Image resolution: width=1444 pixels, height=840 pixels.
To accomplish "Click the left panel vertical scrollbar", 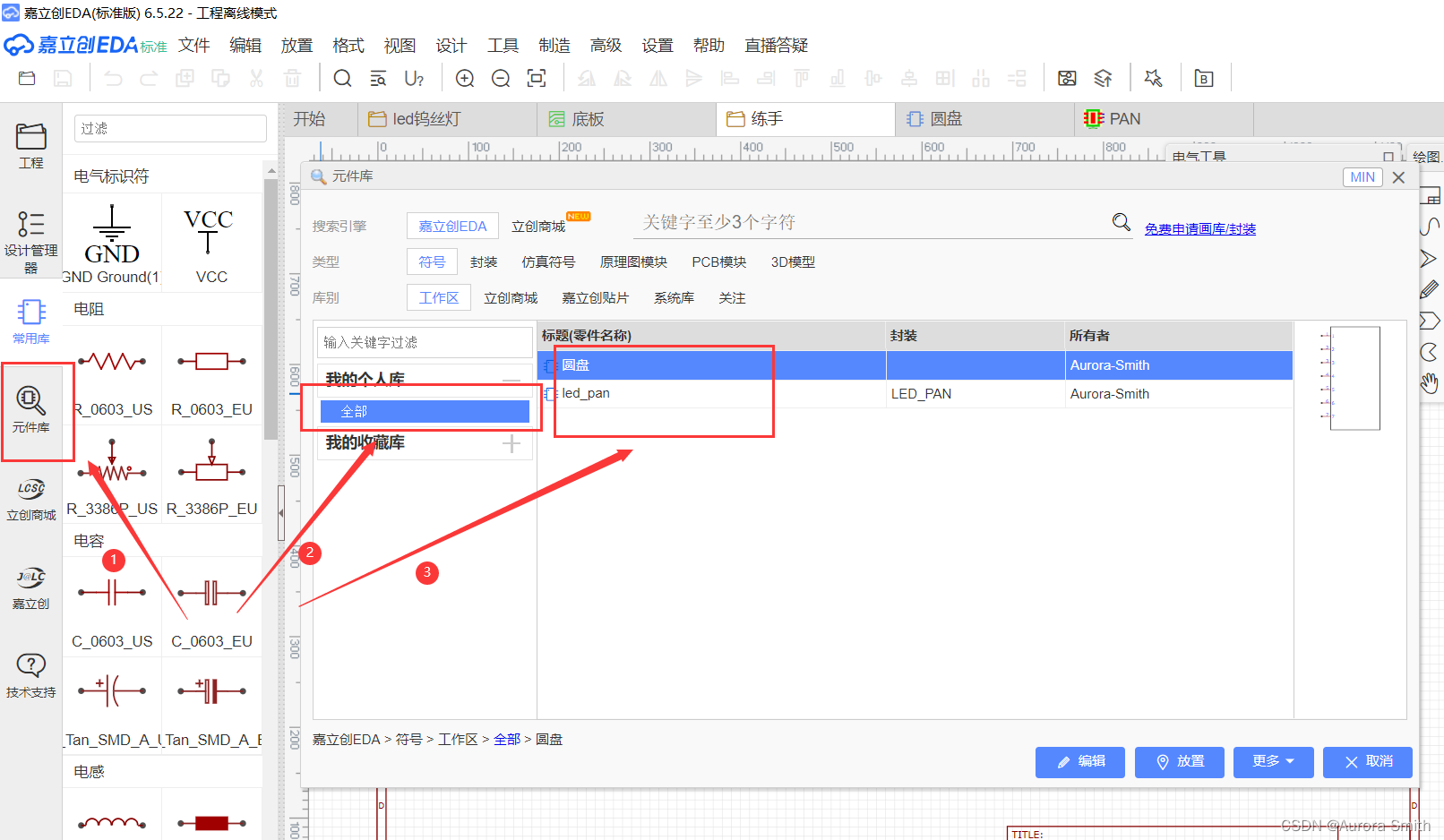I will 271,309.
